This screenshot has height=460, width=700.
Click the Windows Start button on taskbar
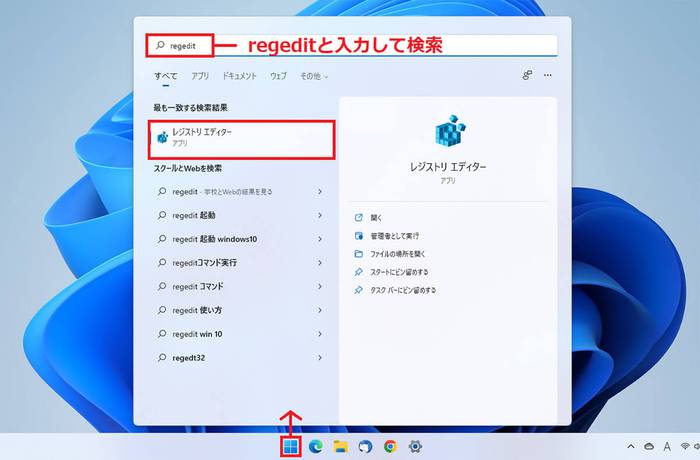[x=291, y=446]
